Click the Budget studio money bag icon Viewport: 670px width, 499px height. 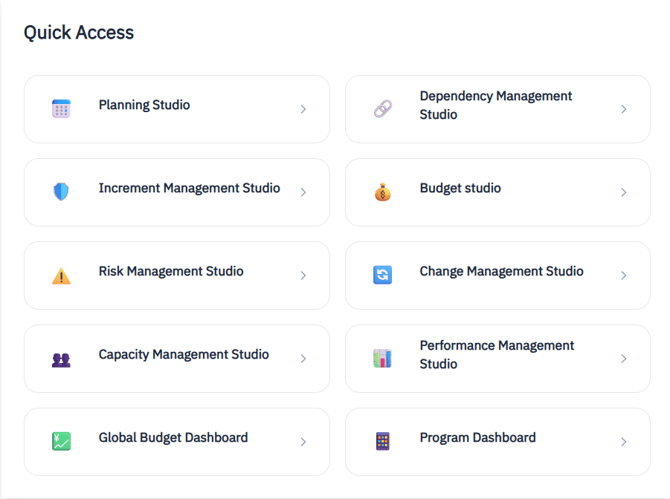(382, 192)
